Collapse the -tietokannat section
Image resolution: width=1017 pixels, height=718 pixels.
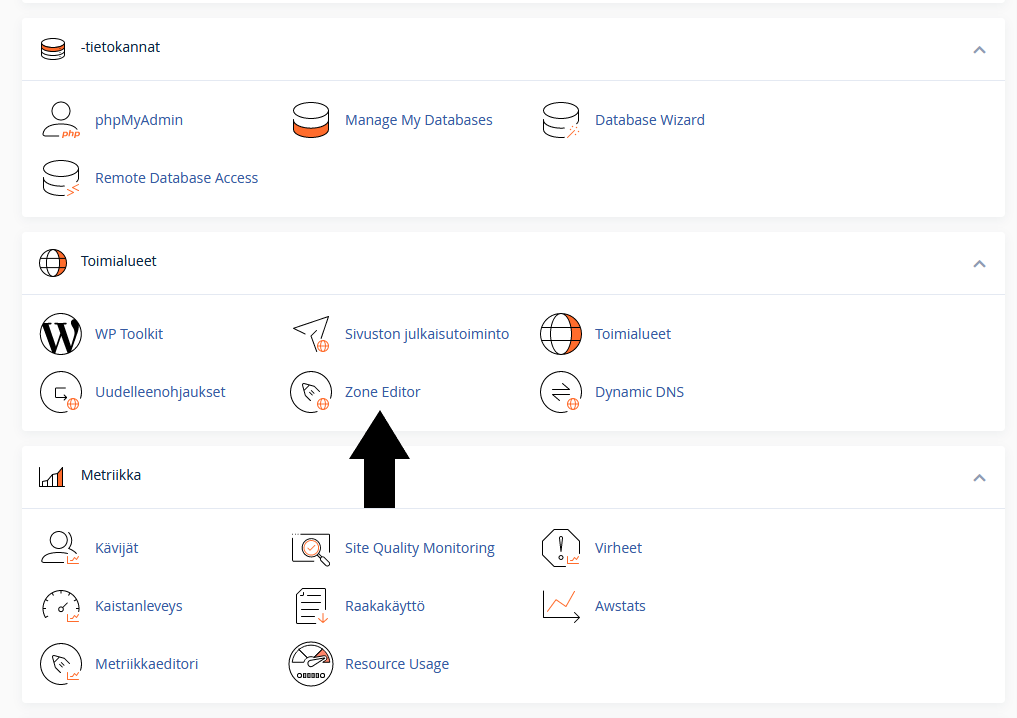[979, 49]
